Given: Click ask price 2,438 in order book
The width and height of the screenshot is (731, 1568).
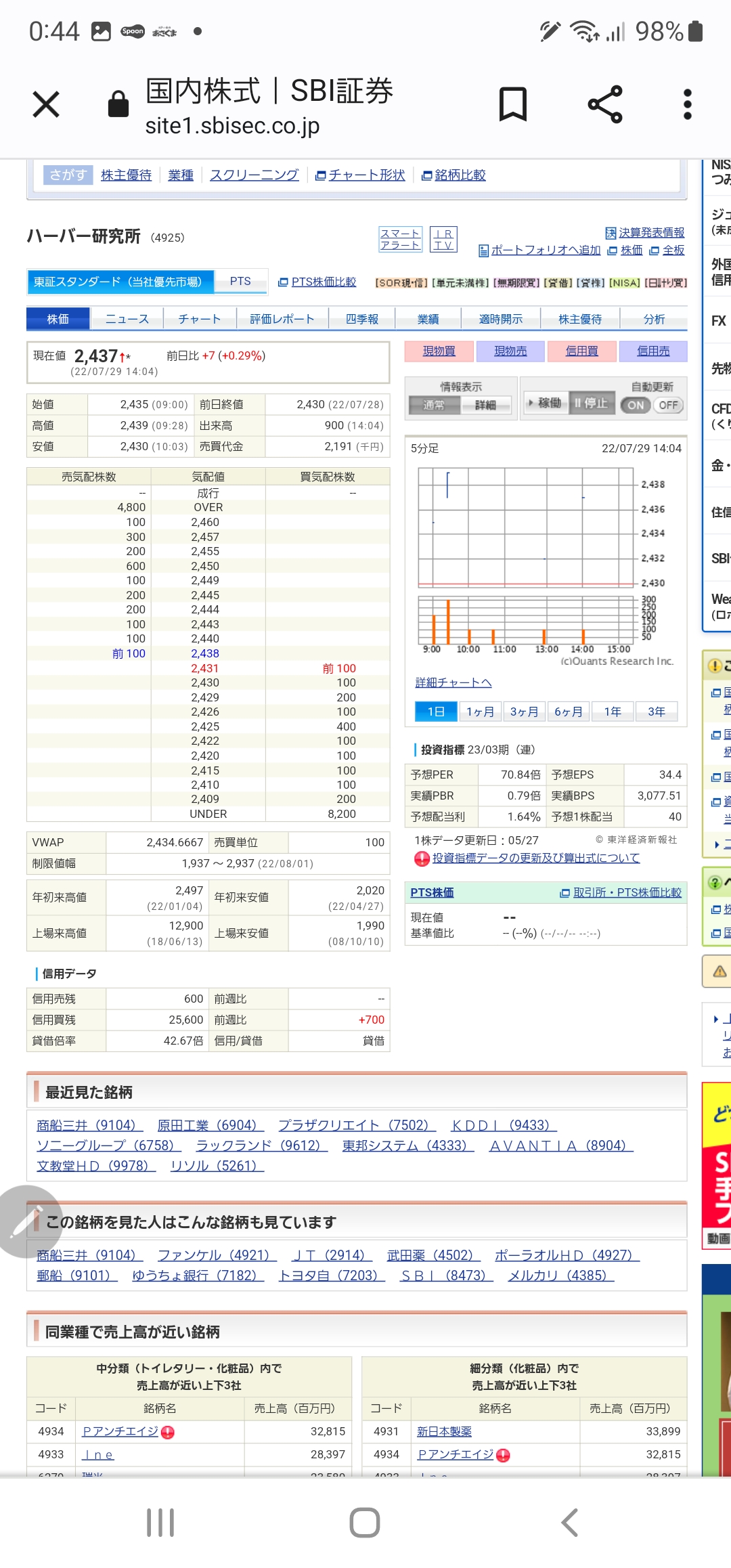Looking at the screenshot, I should [205, 653].
